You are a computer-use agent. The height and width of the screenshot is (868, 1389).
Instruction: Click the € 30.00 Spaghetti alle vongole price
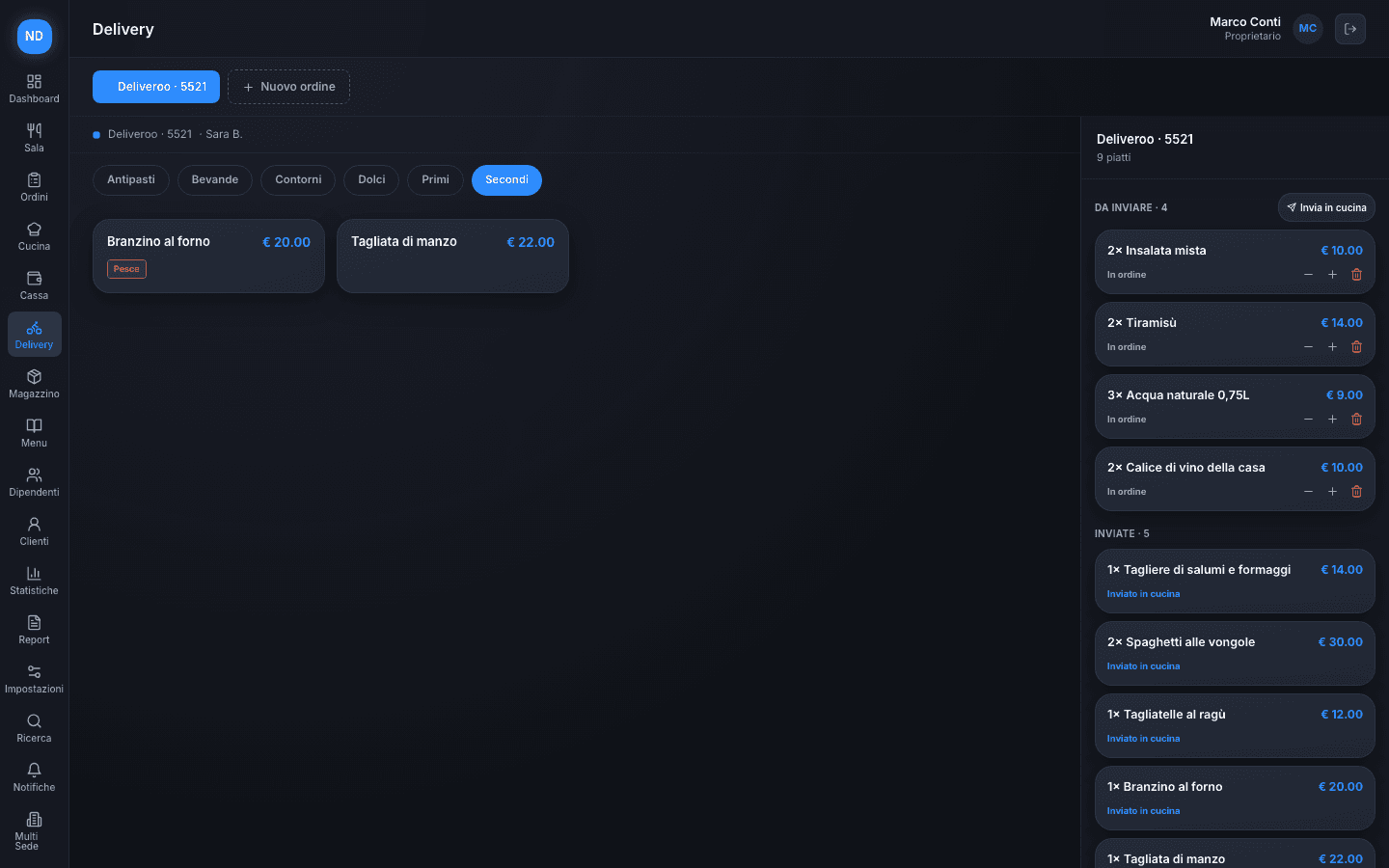1341,642
